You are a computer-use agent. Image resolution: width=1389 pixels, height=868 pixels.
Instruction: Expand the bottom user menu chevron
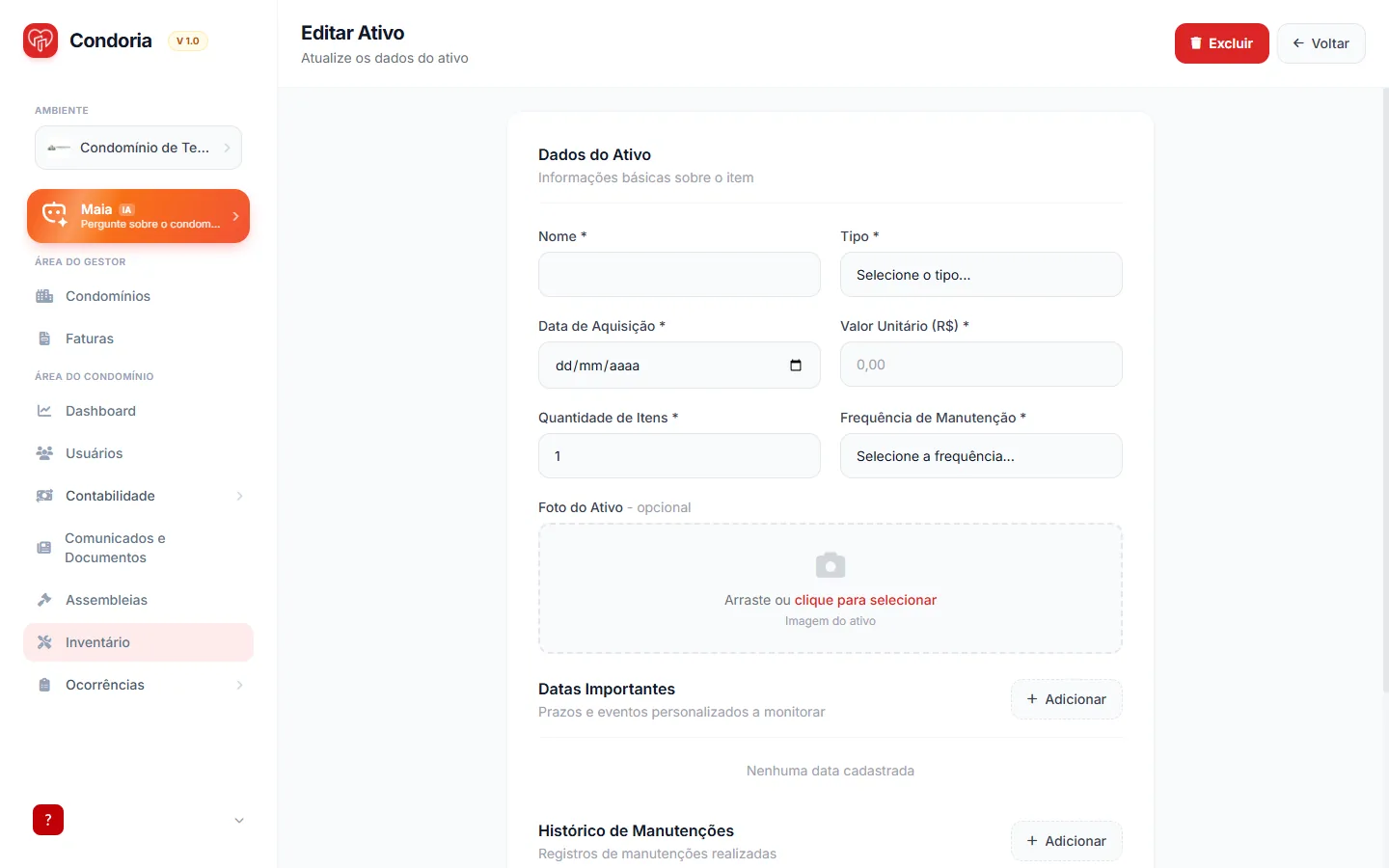tap(239, 821)
